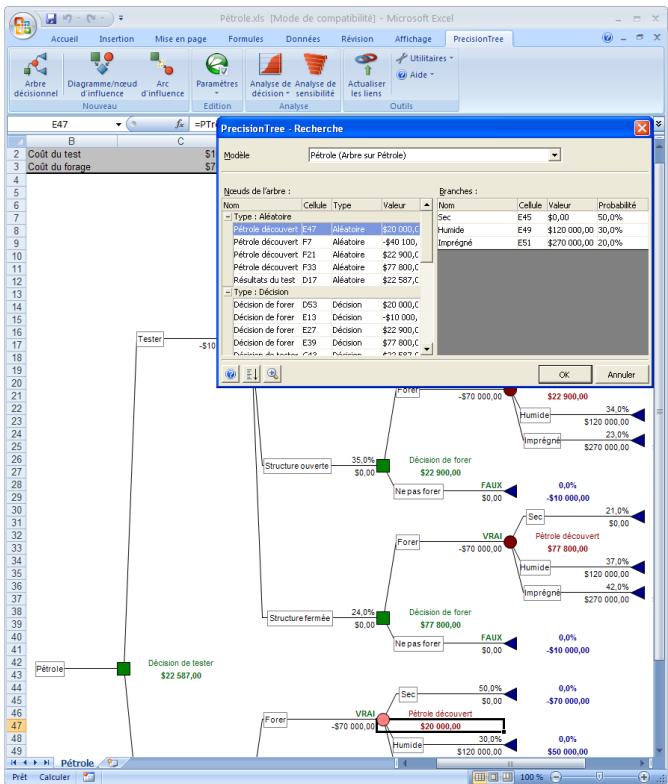
Task: Open the Paramètres ribbon button
Action: point(216,74)
